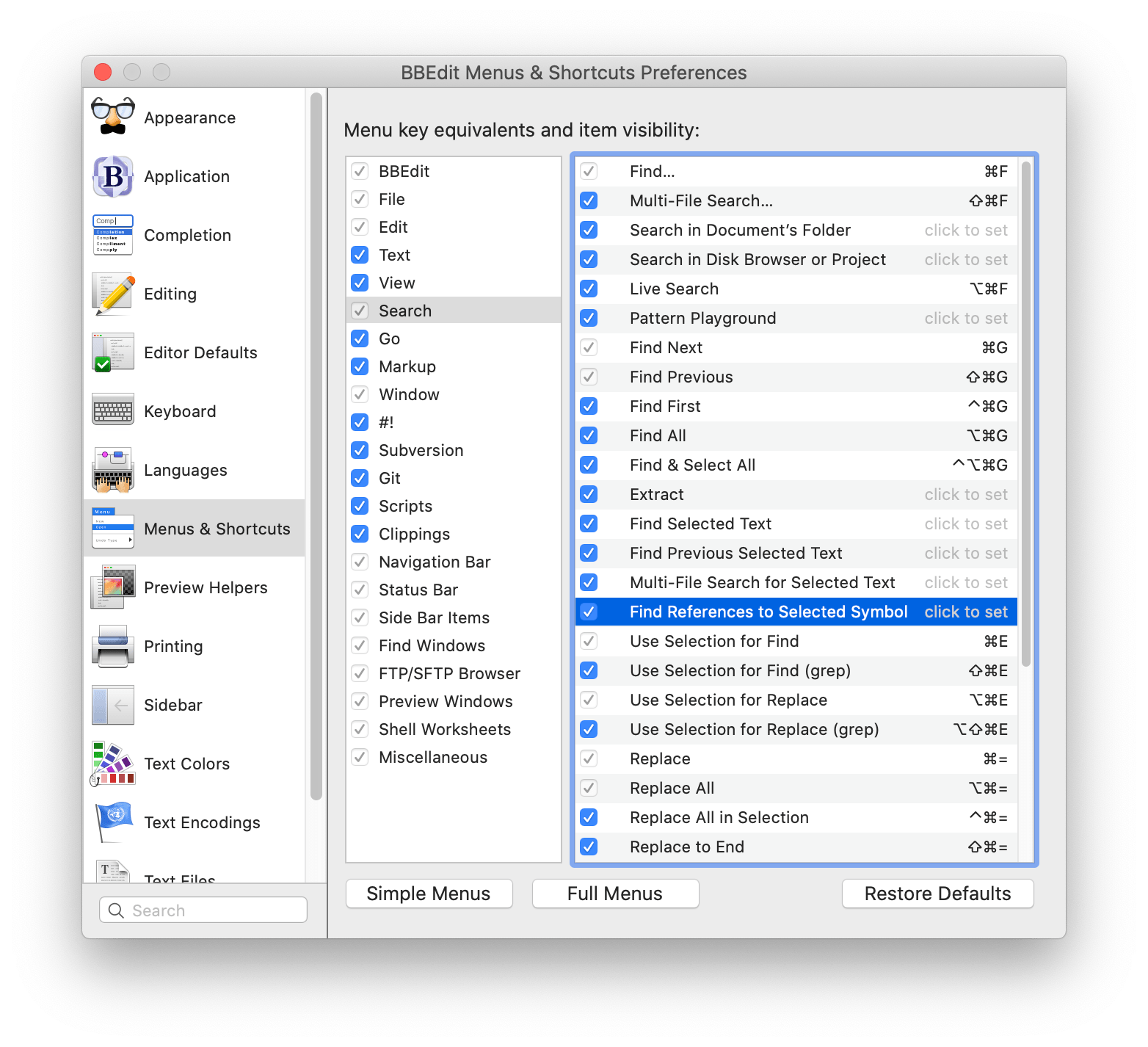
Task: Click the Languages typewriter icon
Action: [x=113, y=470]
